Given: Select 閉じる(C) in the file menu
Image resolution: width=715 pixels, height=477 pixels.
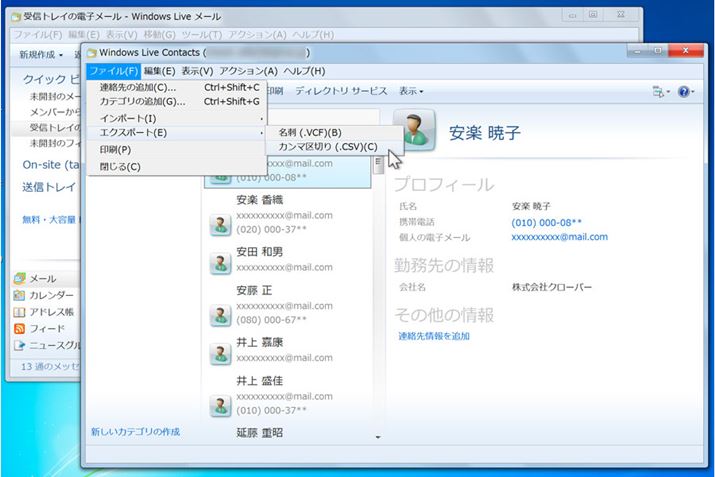Looking at the screenshot, I should coord(176,166).
